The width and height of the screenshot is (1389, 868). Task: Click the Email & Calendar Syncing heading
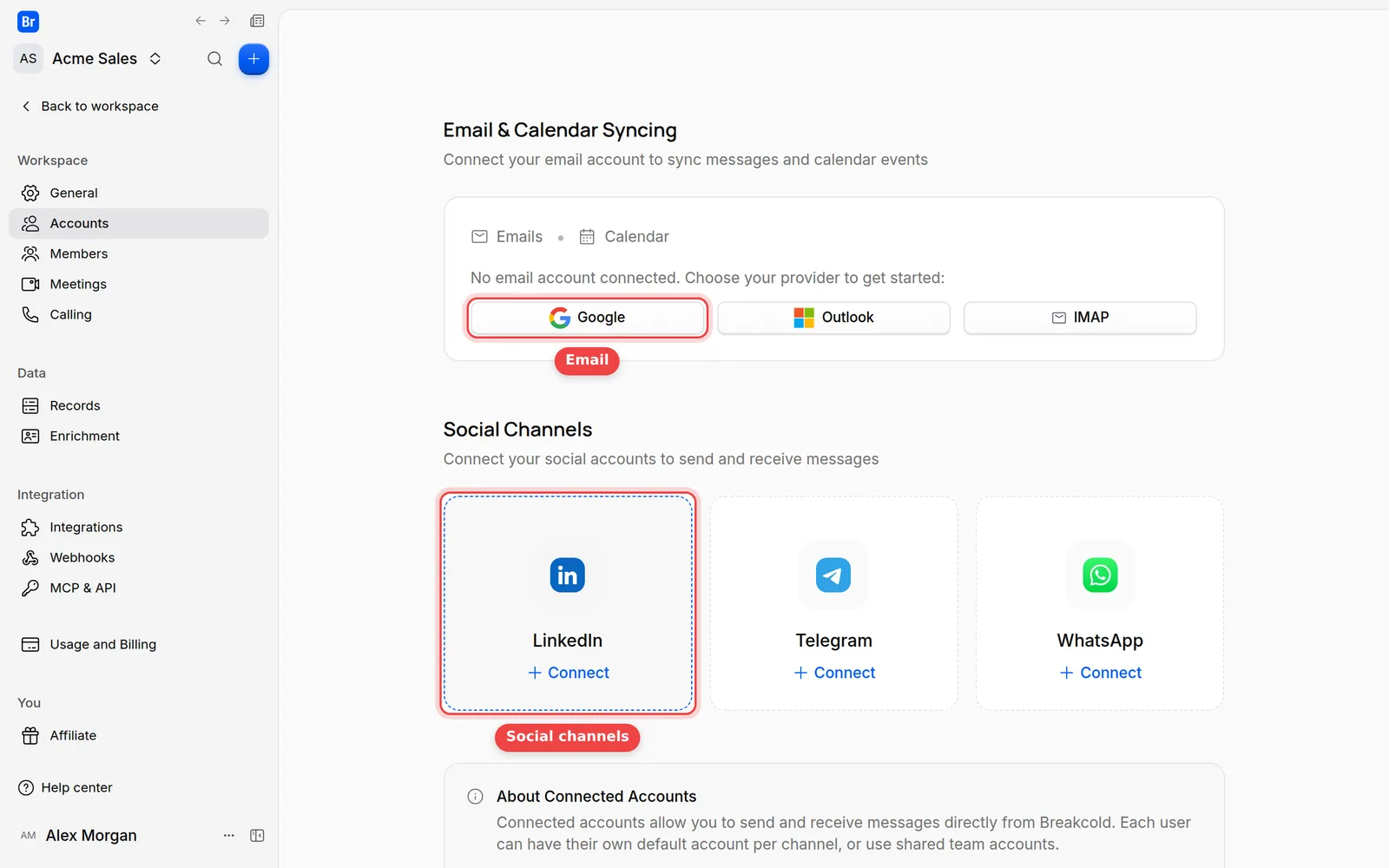[x=560, y=130]
